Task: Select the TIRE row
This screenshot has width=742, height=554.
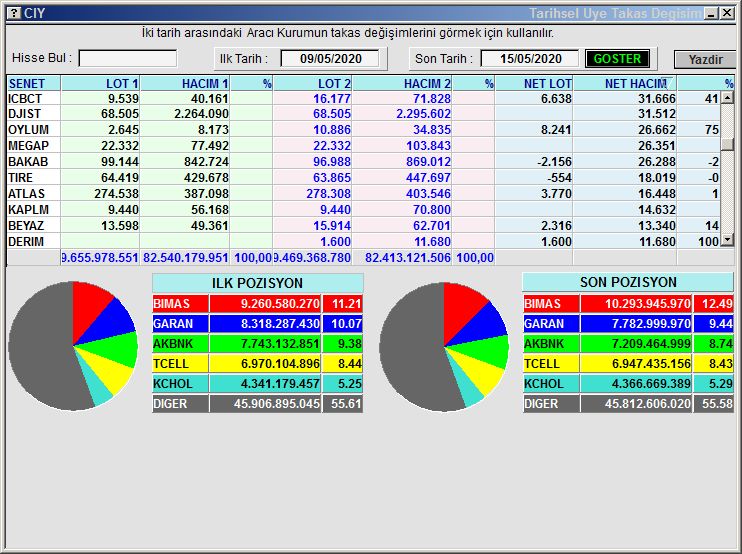Action: (x=363, y=178)
